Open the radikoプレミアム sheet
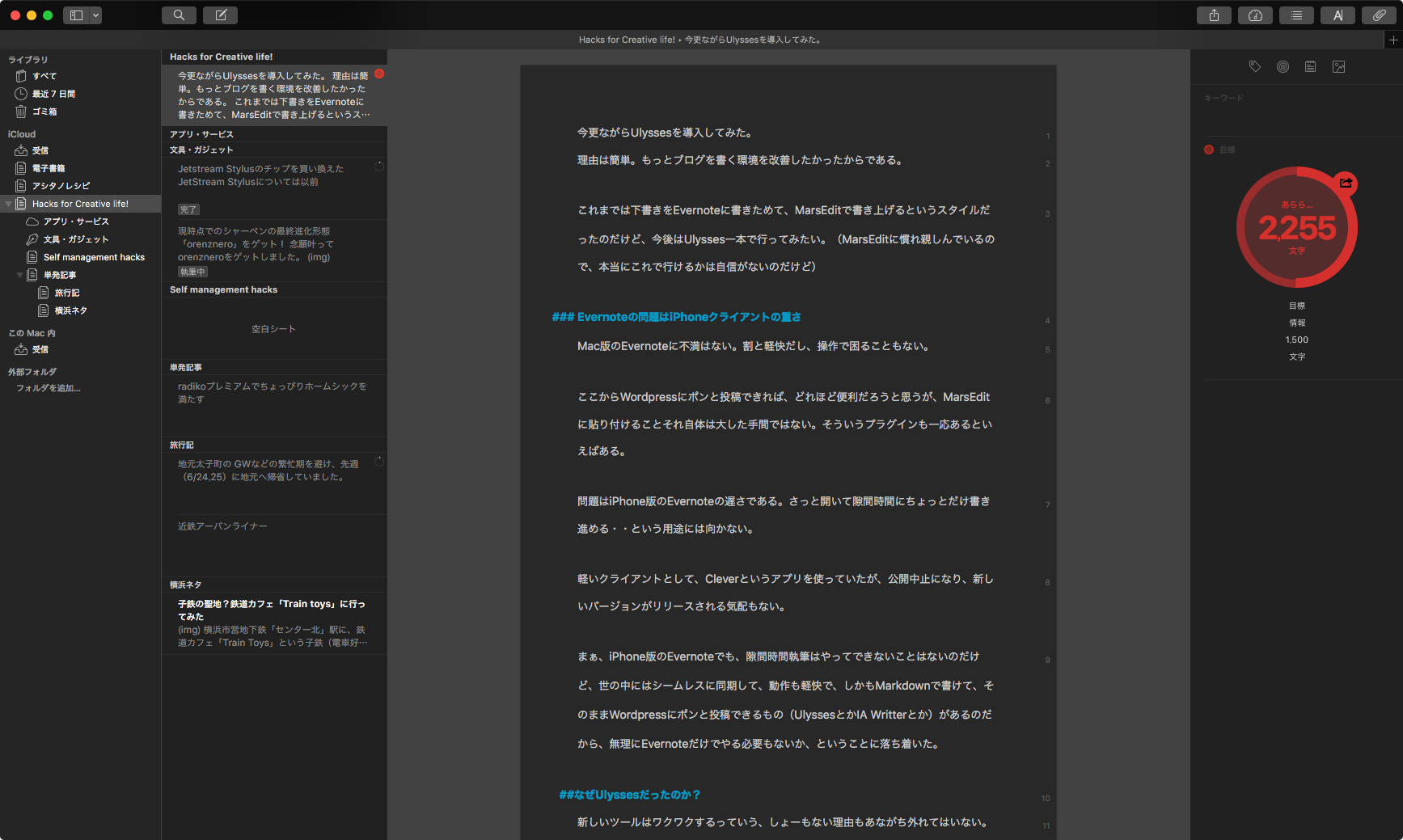Viewport: 1403px width, 840px height. tap(274, 406)
